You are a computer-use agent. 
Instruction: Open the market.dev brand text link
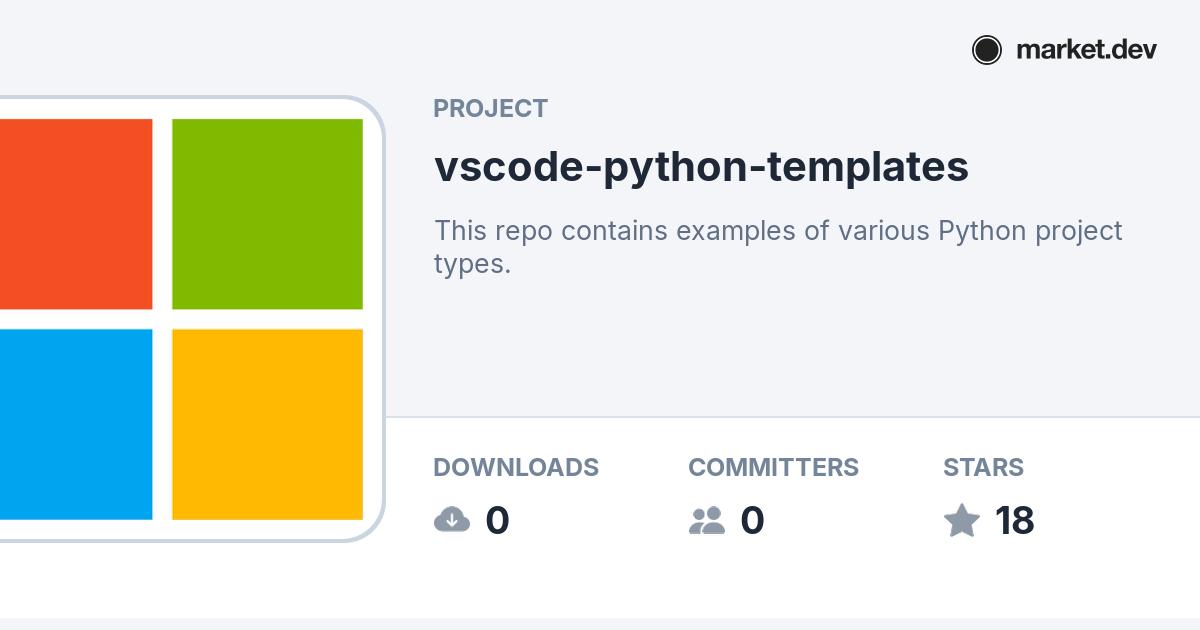click(x=1086, y=50)
